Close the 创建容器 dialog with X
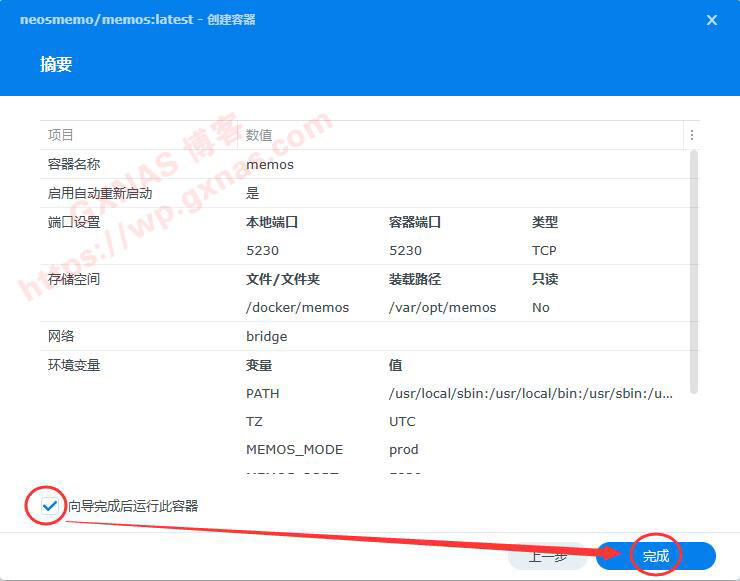 [x=712, y=20]
